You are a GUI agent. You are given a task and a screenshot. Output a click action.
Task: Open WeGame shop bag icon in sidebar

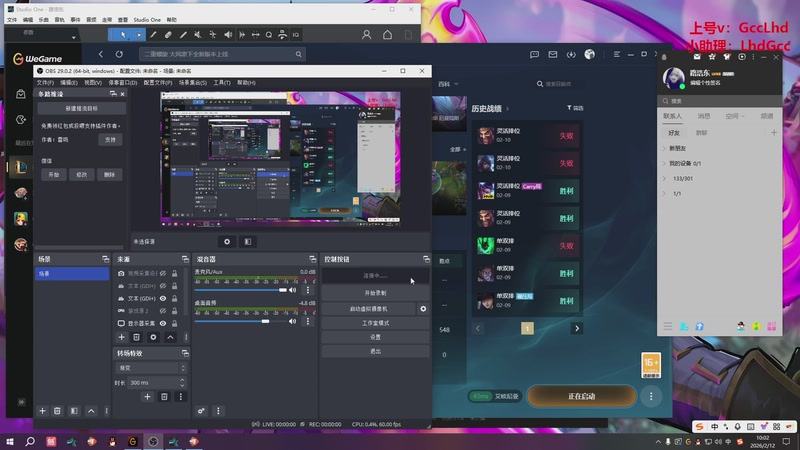pos(20,94)
